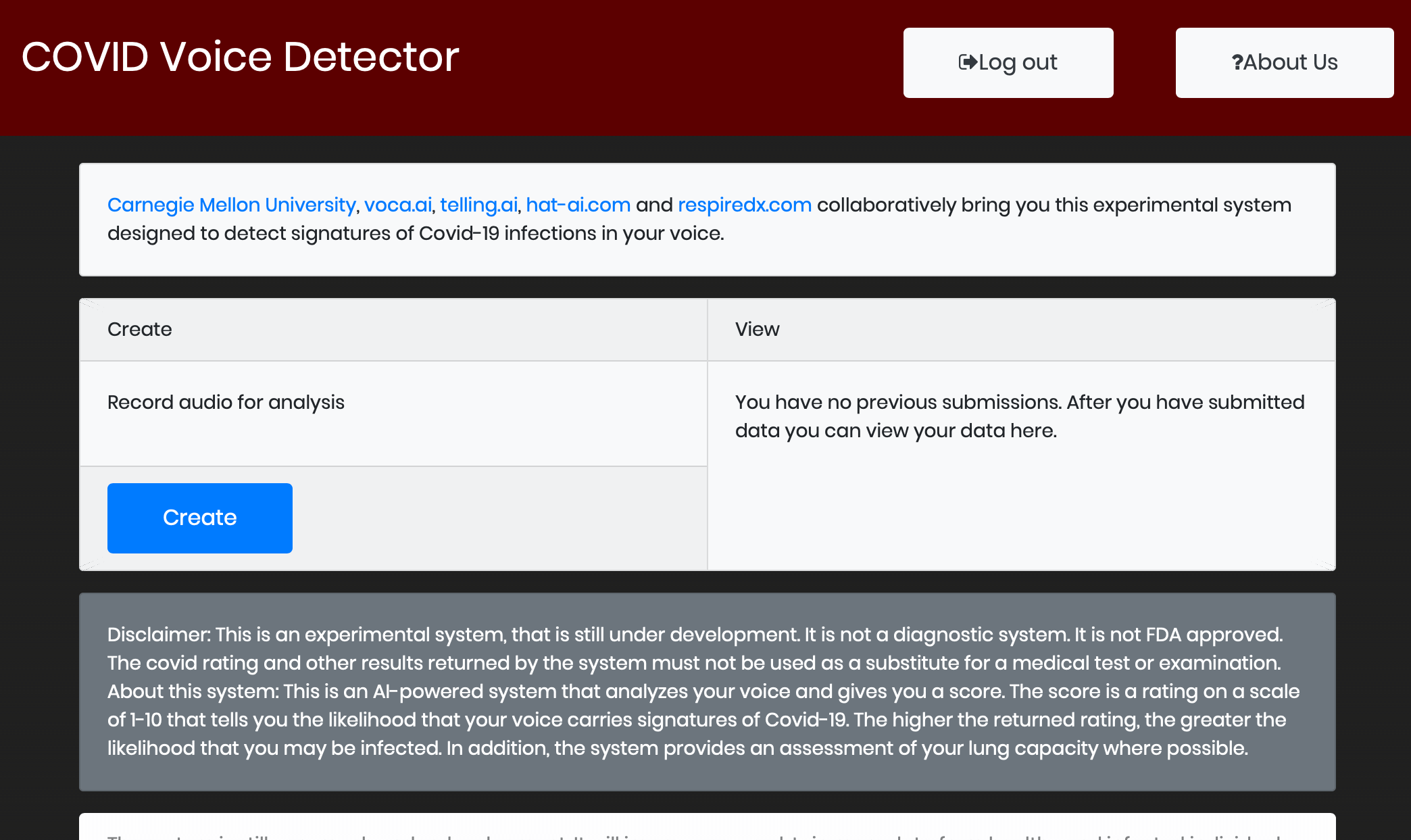Select the View panel header

(x=757, y=329)
